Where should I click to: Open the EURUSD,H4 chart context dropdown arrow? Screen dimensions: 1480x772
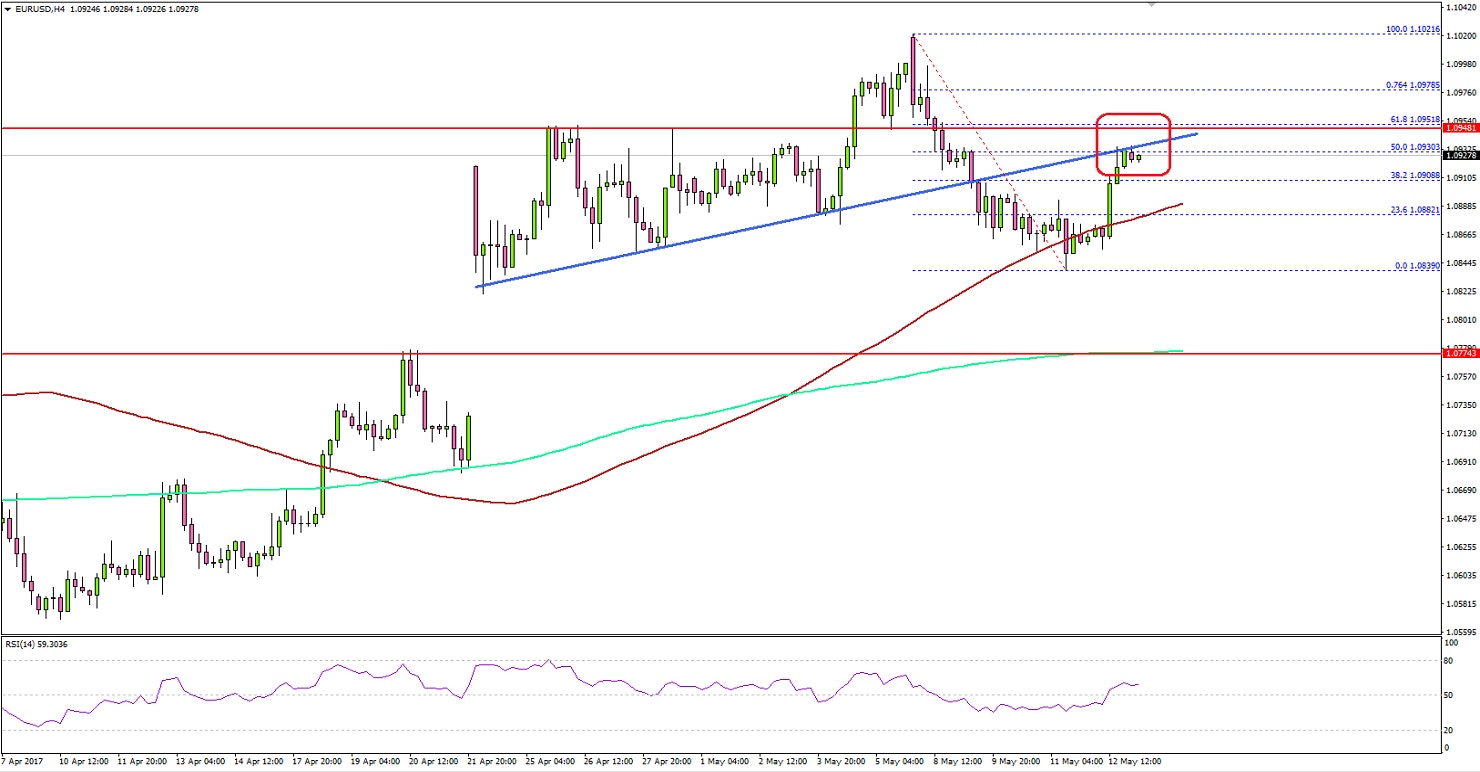(x=8, y=8)
